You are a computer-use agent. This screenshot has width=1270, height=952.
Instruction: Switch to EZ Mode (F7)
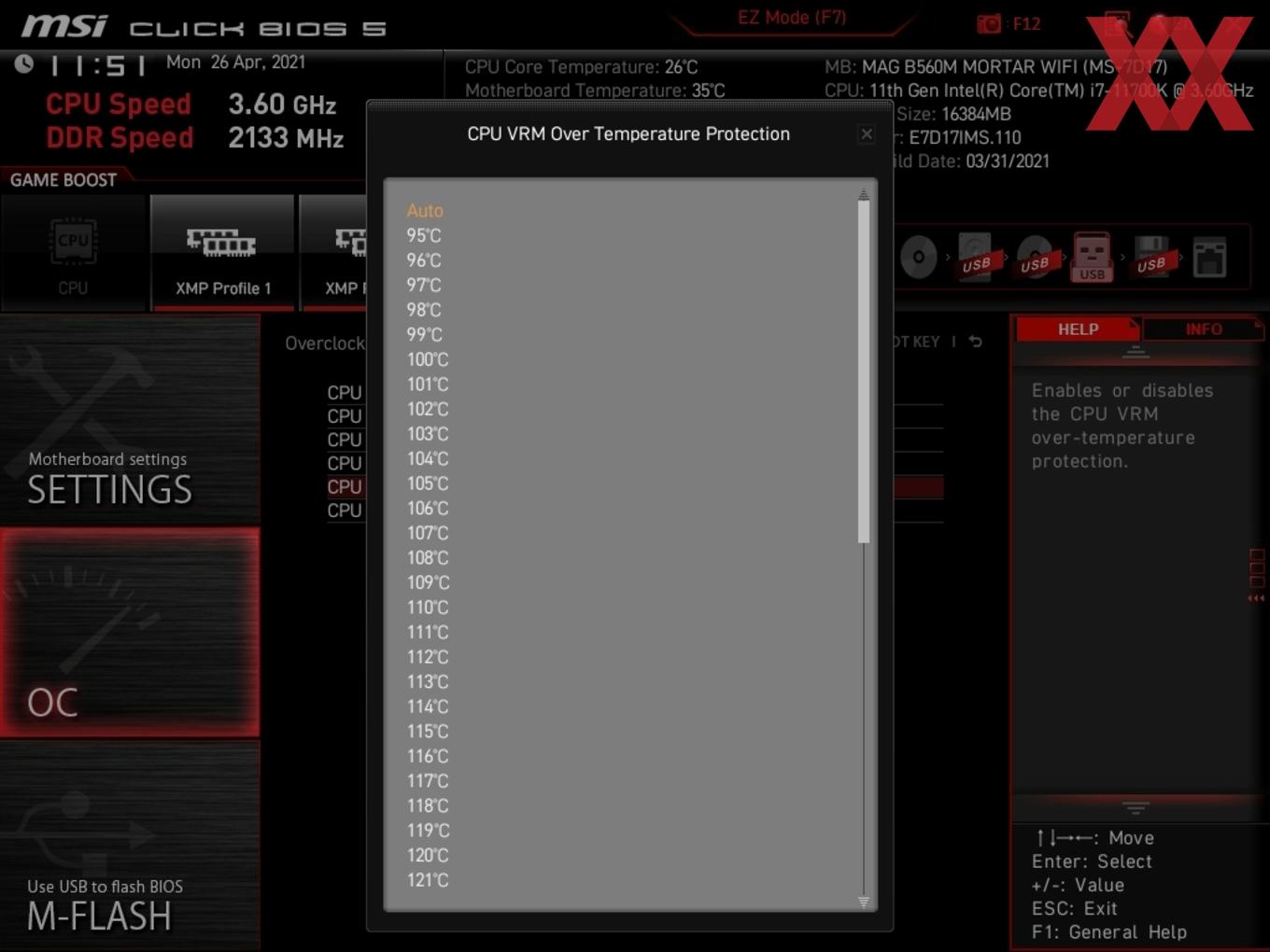[x=792, y=17]
